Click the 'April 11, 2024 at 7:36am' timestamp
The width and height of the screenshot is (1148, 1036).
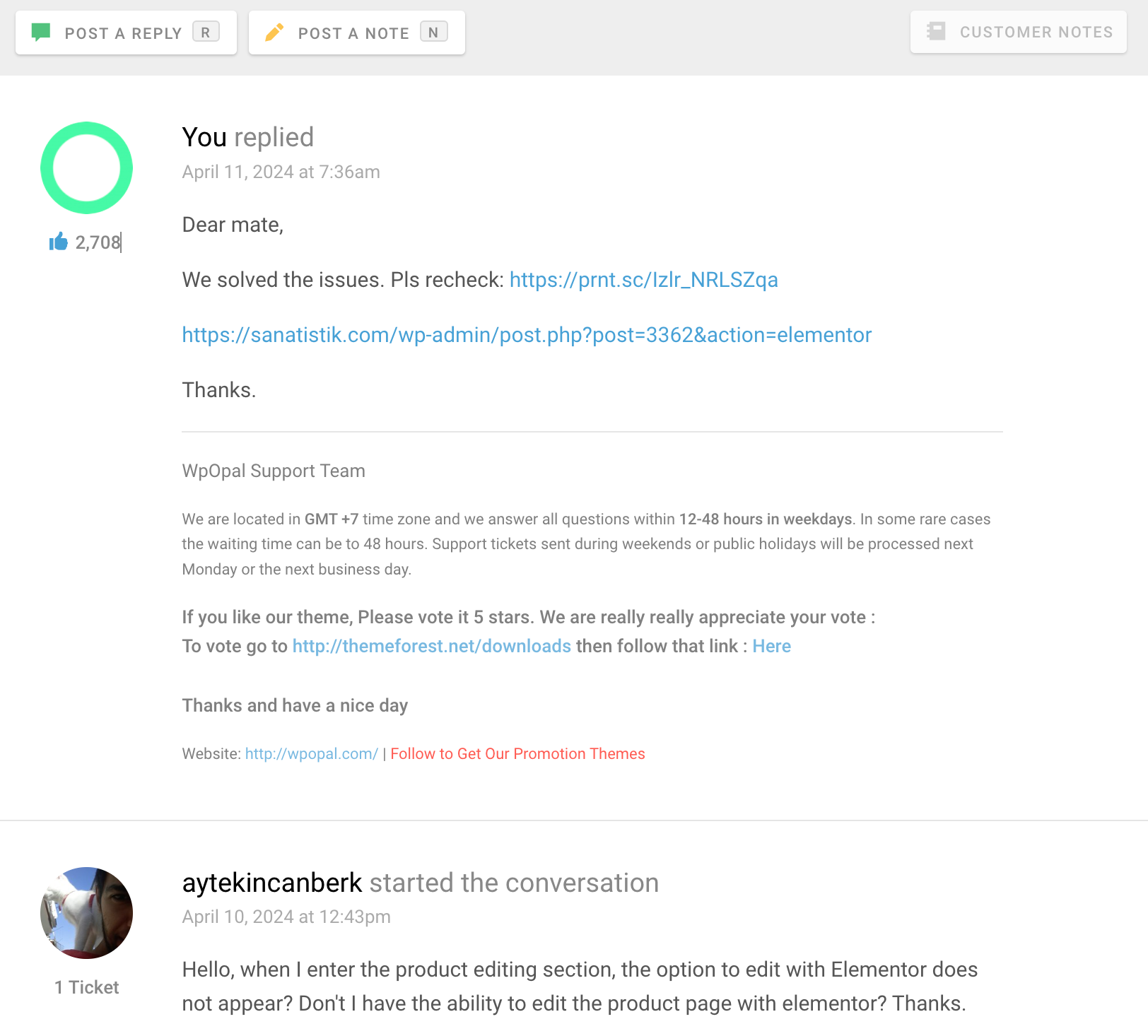point(281,172)
